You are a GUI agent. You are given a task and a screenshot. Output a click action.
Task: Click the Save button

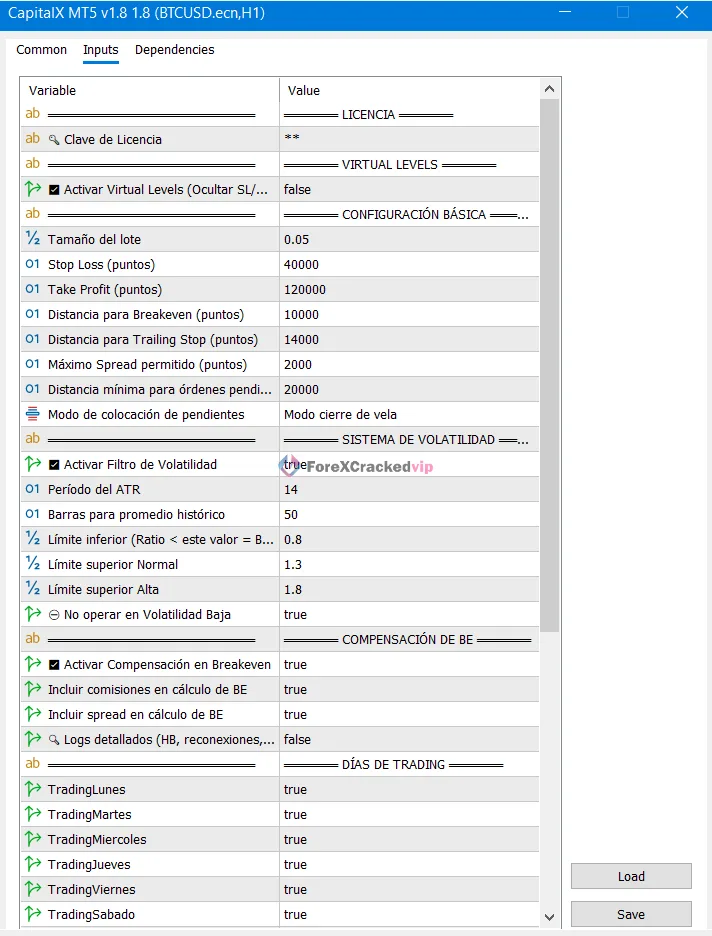pos(631,915)
